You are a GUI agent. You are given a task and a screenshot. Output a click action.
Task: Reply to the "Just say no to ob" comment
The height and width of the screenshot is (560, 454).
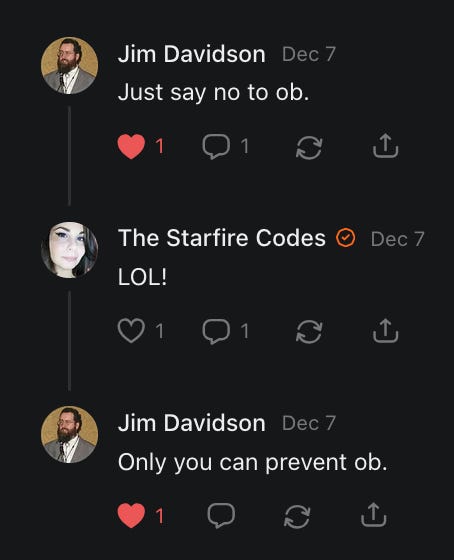(x=216, y=146)
